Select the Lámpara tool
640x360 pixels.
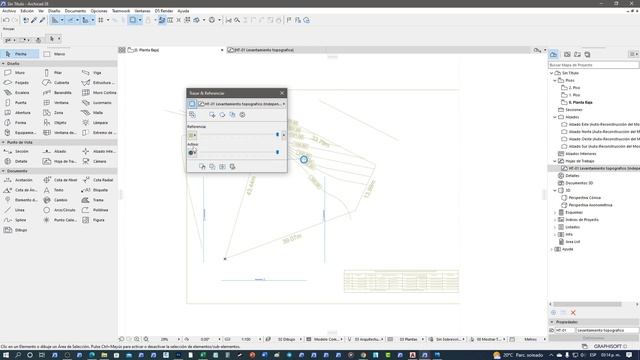[x=100, y=122]
